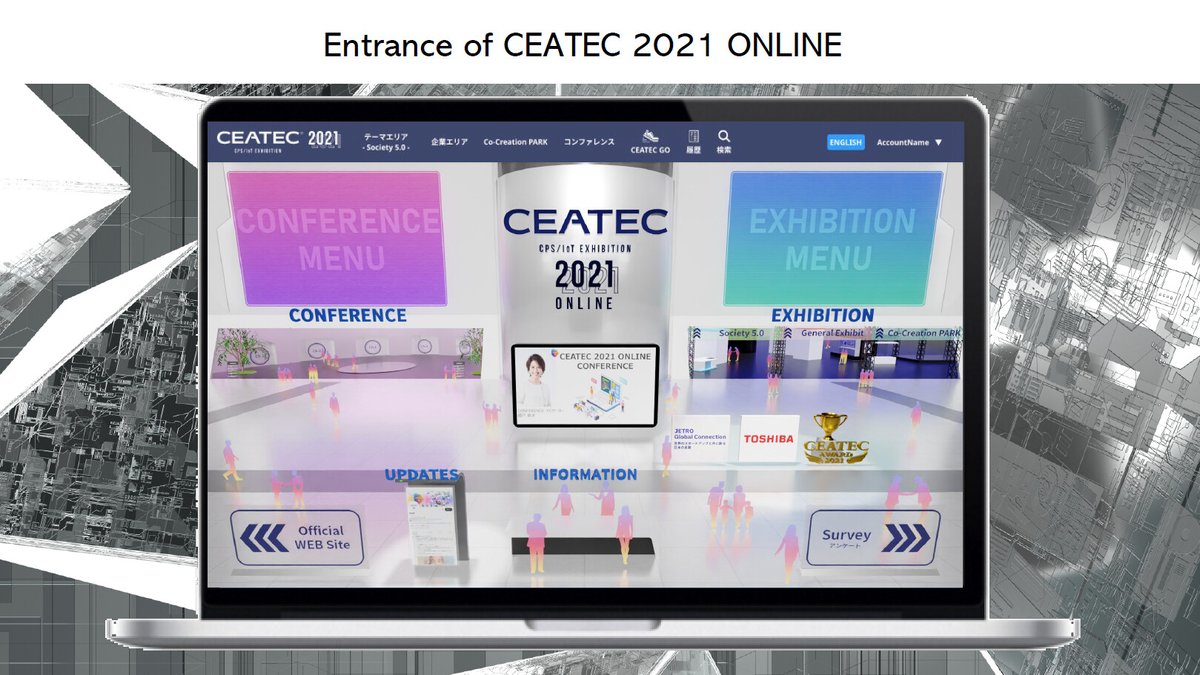Select Co-Creation PARK in the navbar

pos(515,142)
